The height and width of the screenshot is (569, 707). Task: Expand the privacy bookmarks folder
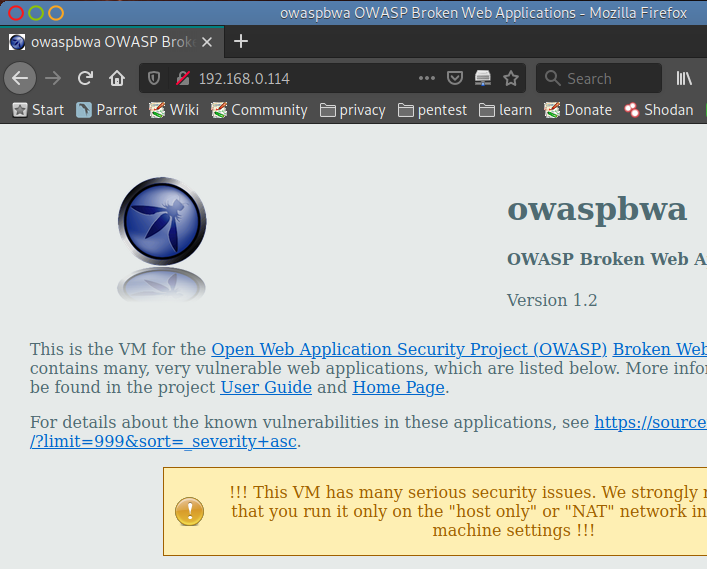tap(353, 110)
